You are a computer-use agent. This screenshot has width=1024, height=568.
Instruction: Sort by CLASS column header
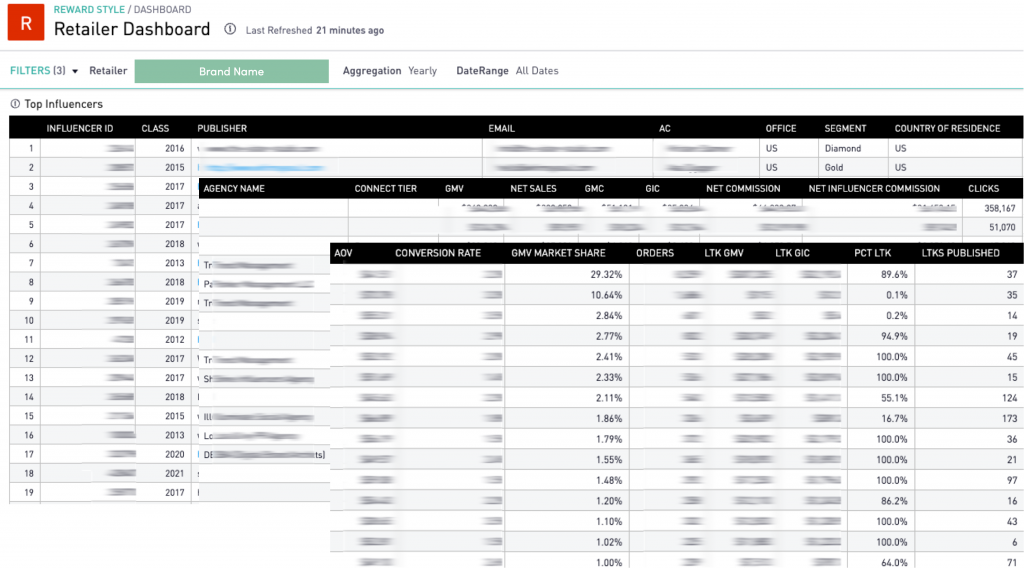point(155,129)
